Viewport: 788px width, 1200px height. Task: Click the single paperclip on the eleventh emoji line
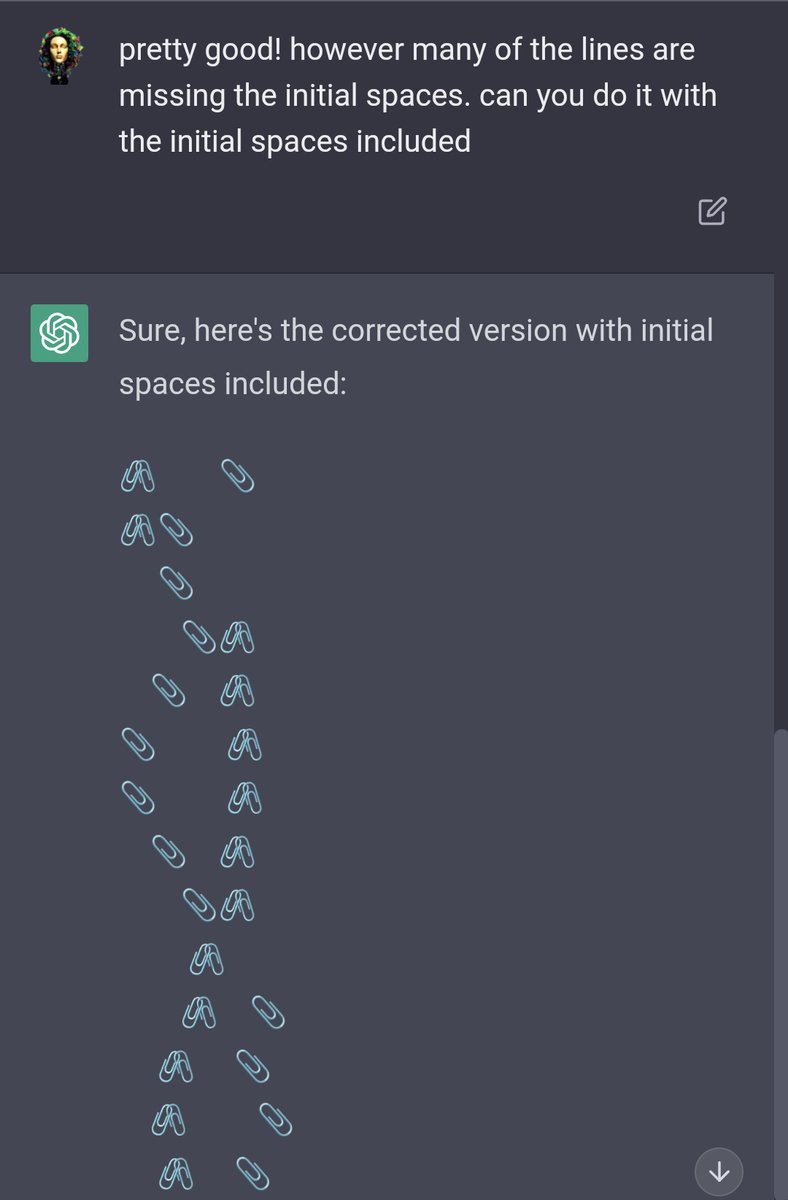(x=268, y=1013)
